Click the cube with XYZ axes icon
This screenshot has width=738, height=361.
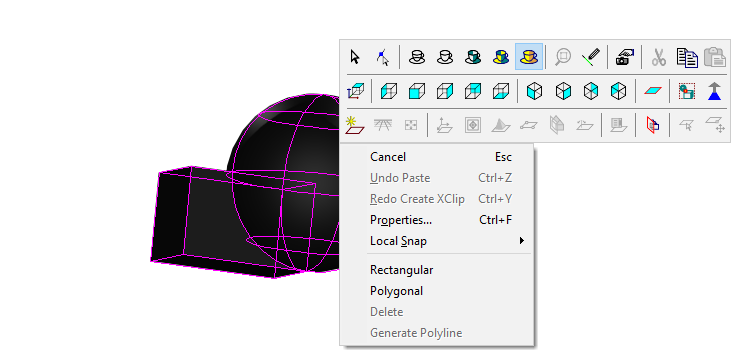click(355, 91)
